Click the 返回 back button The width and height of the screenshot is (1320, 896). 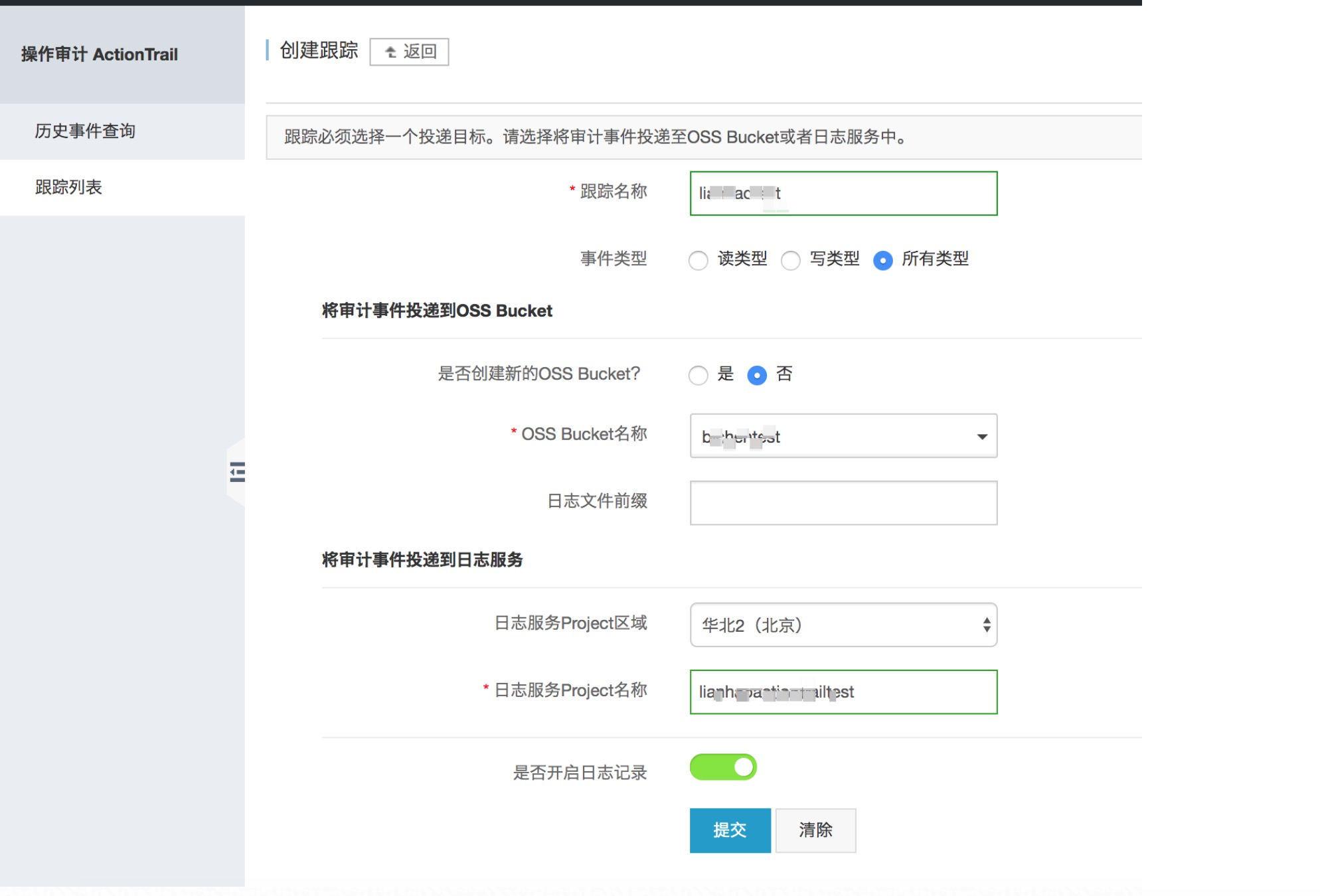pos(409,52)
